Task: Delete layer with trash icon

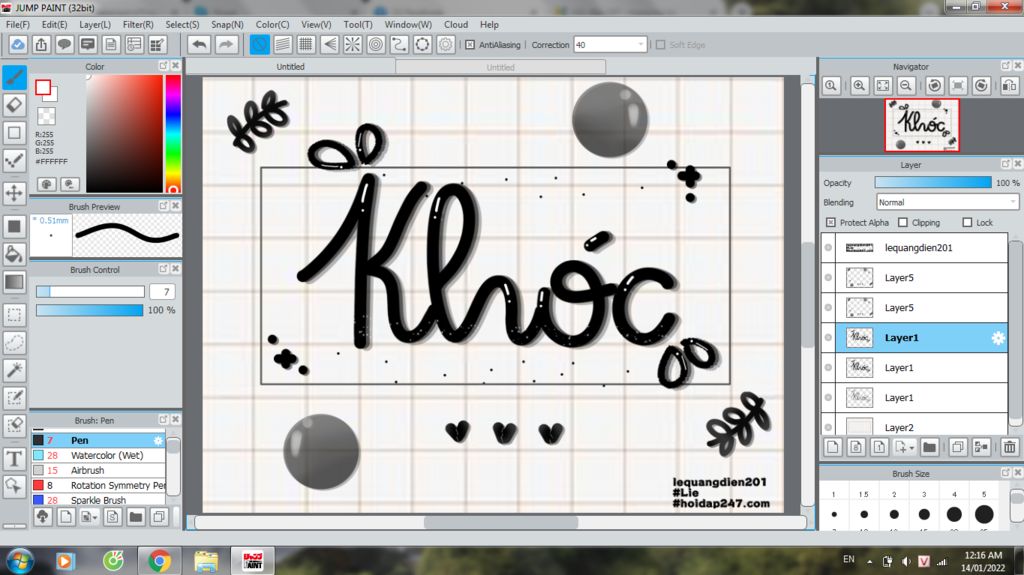Action: [1010, 448]
